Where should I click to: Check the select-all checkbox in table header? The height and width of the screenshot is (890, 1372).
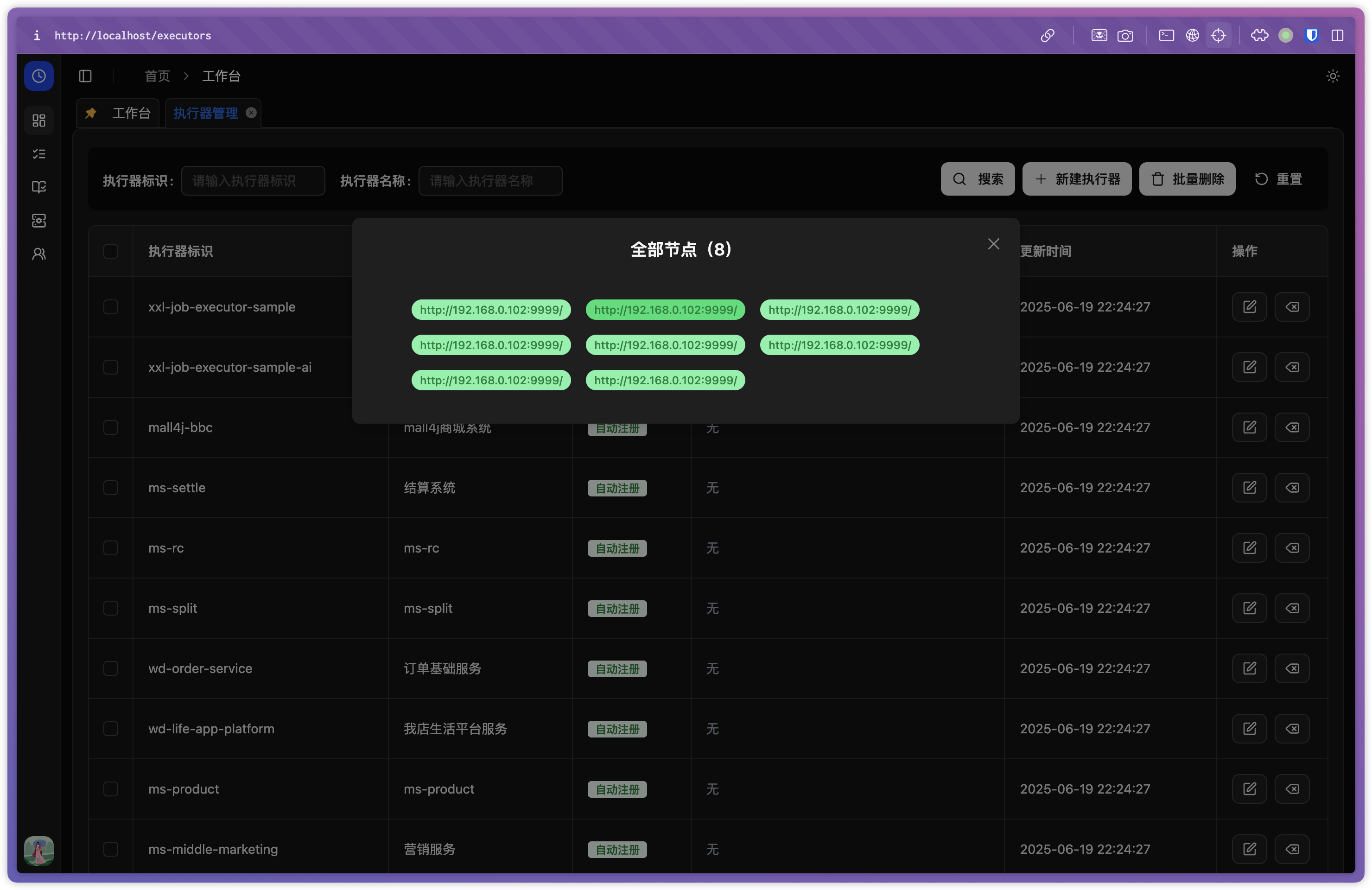coord(110,251)
